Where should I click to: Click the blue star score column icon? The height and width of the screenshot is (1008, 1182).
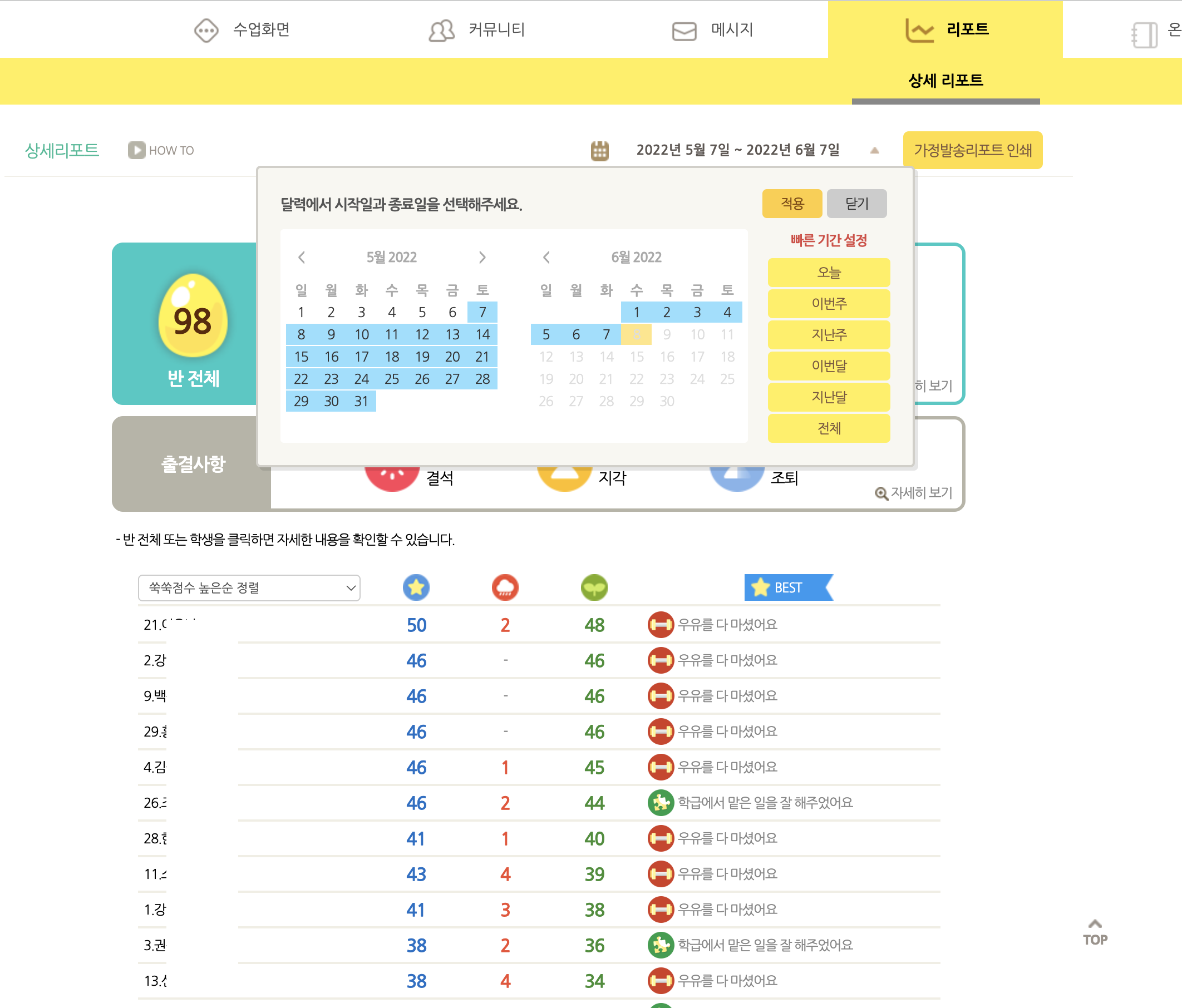click(416, 587)
